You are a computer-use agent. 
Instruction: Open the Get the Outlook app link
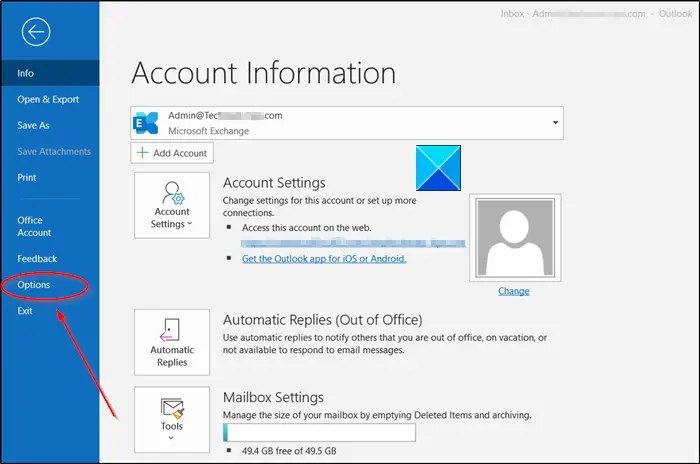324,259
